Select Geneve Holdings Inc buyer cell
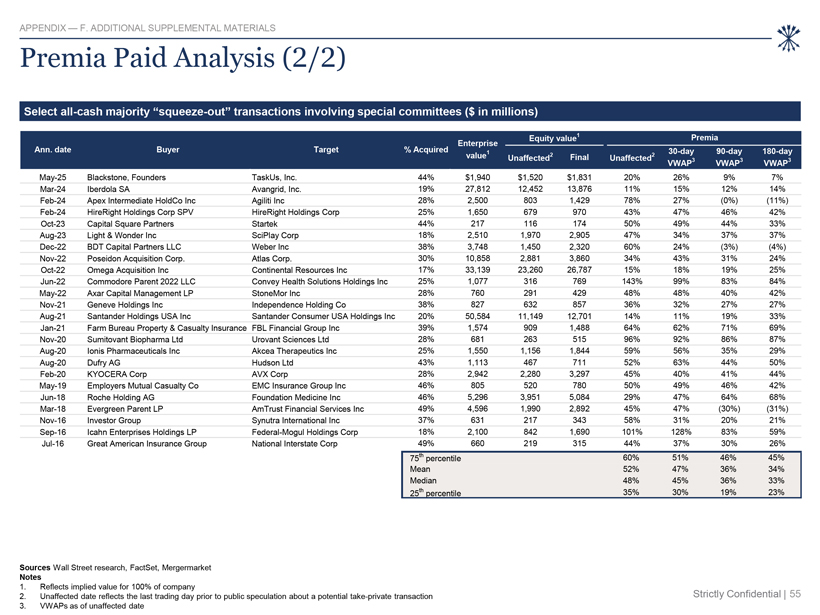 point(125,304)
